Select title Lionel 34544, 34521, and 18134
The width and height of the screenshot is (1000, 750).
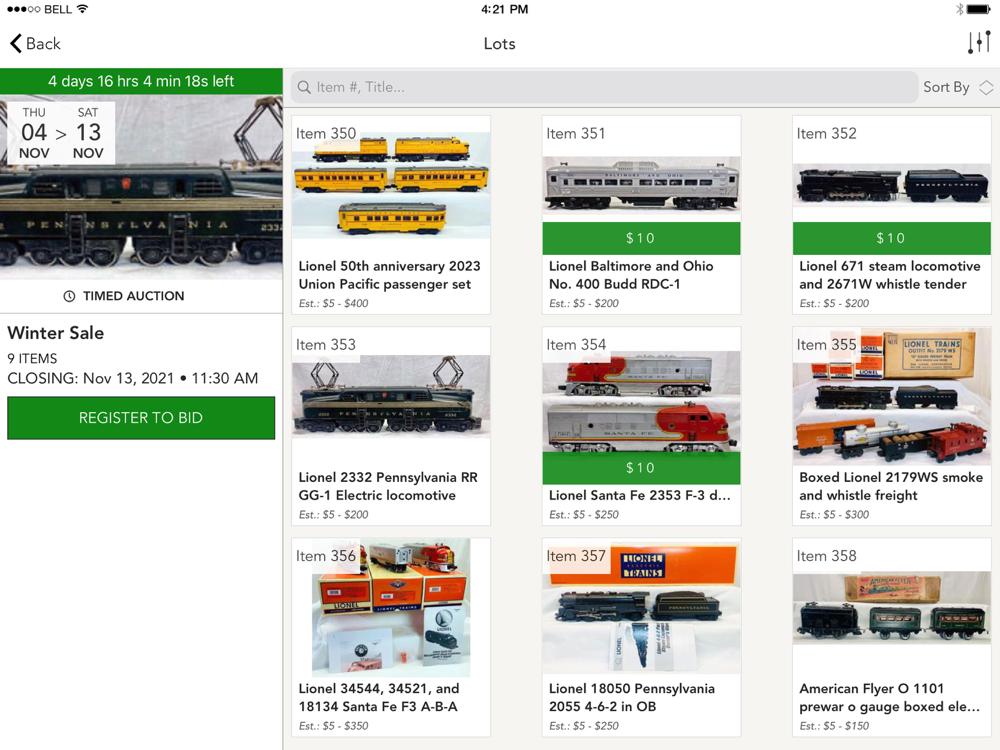pos(379,697)
